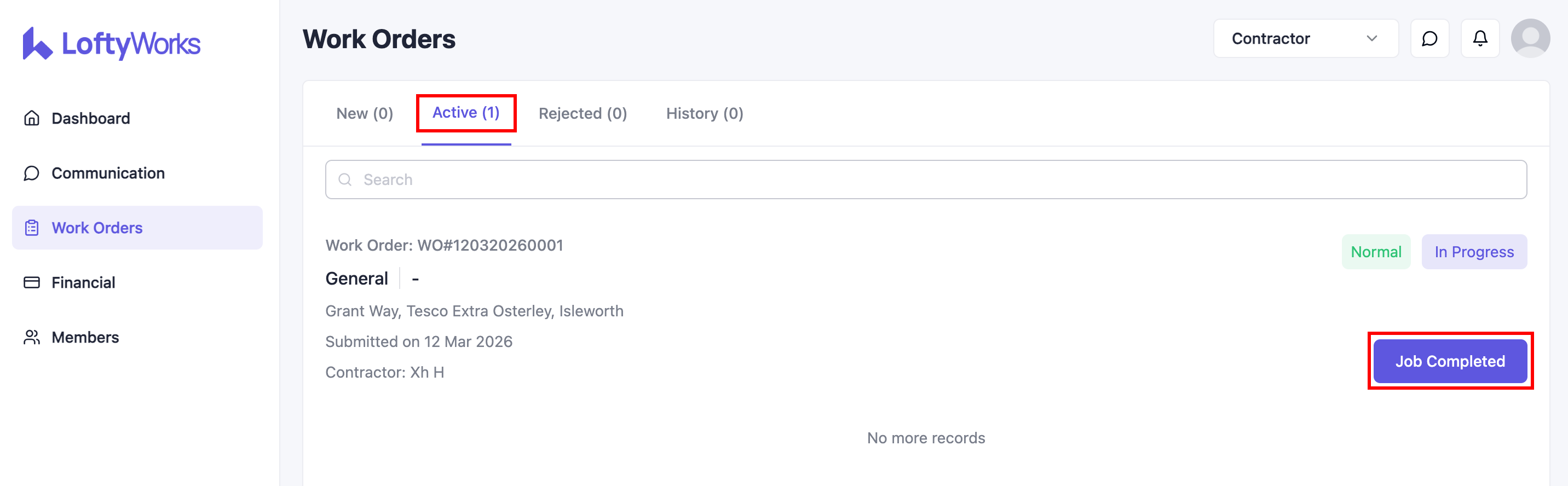The width and height of the screenshot is (1568, 486).
Task: Click the LoftyWorks logo
Action: [111, 43]
